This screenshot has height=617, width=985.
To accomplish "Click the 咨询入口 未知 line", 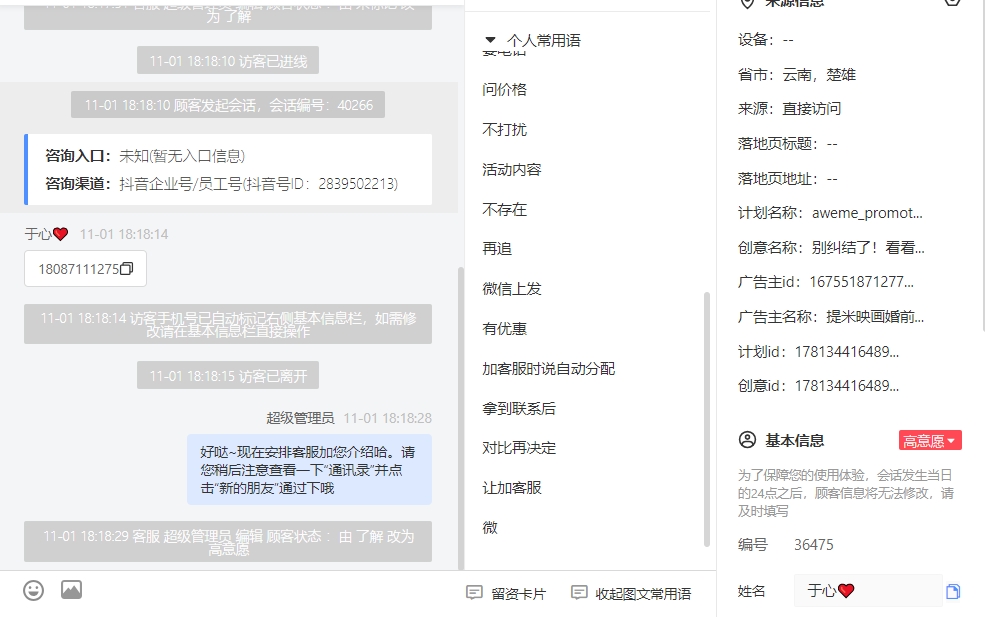I will point(144,156).
